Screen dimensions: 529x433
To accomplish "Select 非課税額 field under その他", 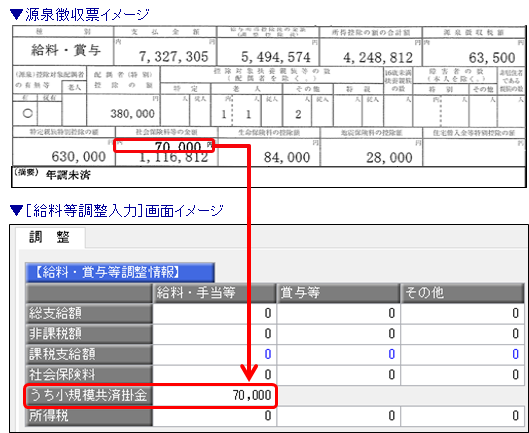I will (463, 334).
